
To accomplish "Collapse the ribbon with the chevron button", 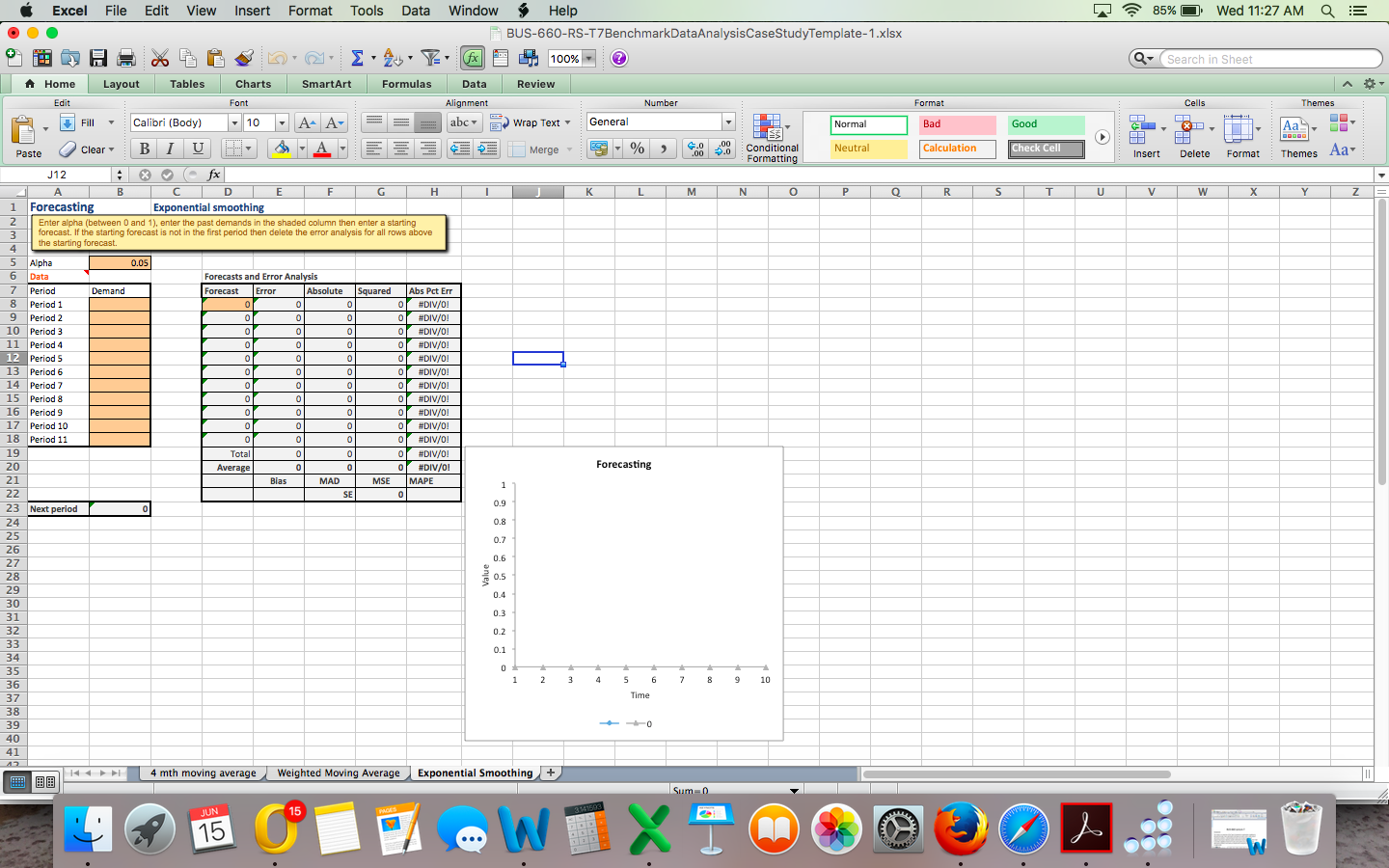I will [x=1348, y=84].
